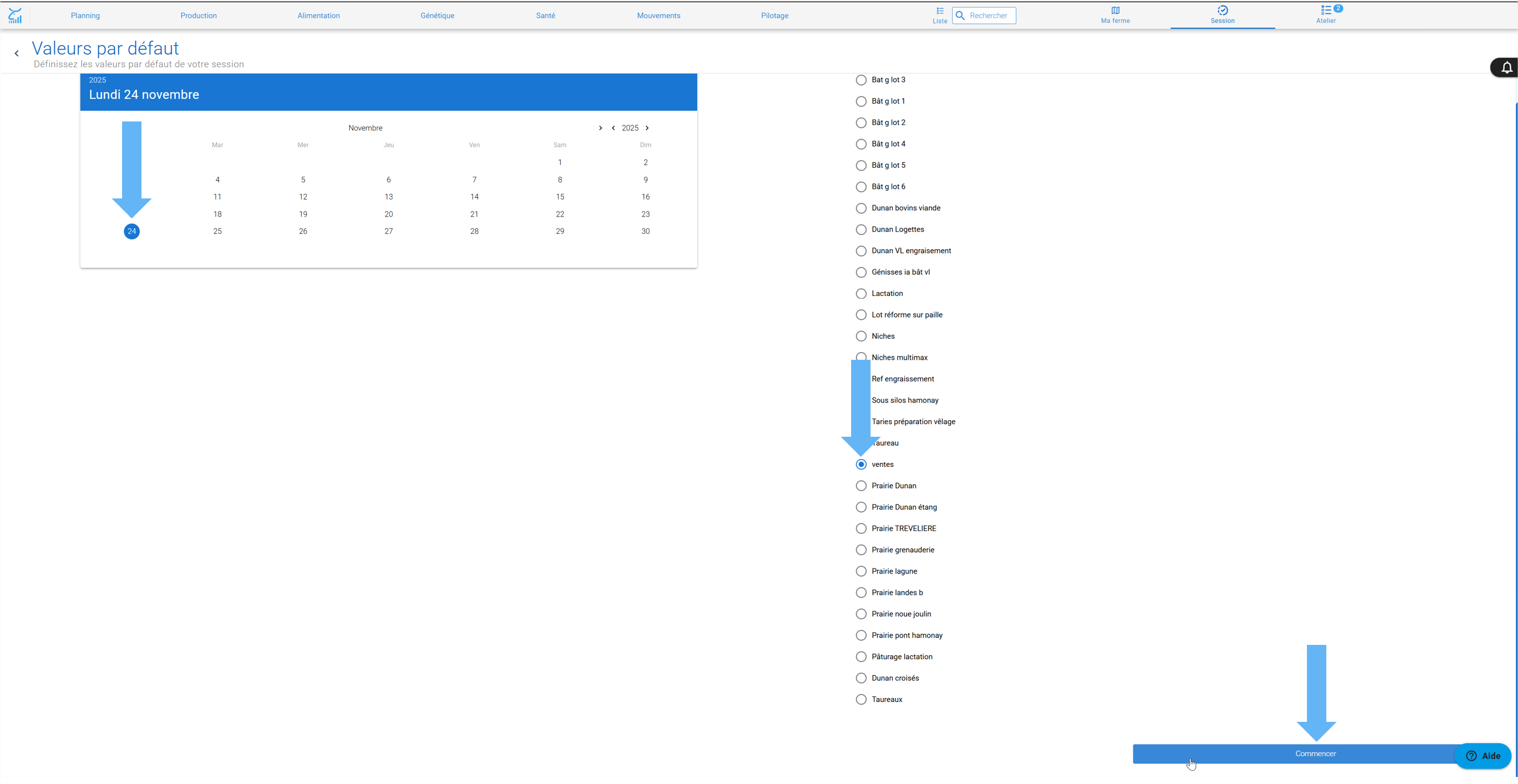Go back using the left chevron
This screenshot has width=1518, height=784.
pyautogui.click(x=17, y=54)
